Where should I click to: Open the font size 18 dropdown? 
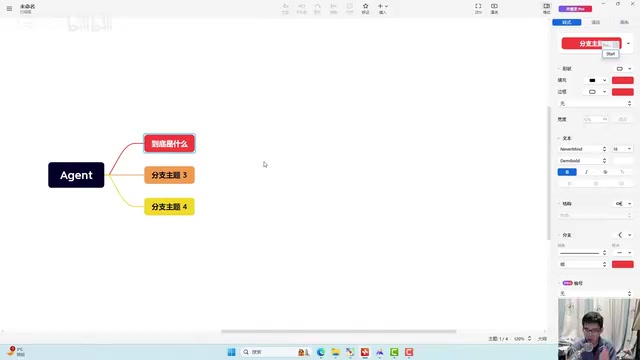[x=622, y=149]
